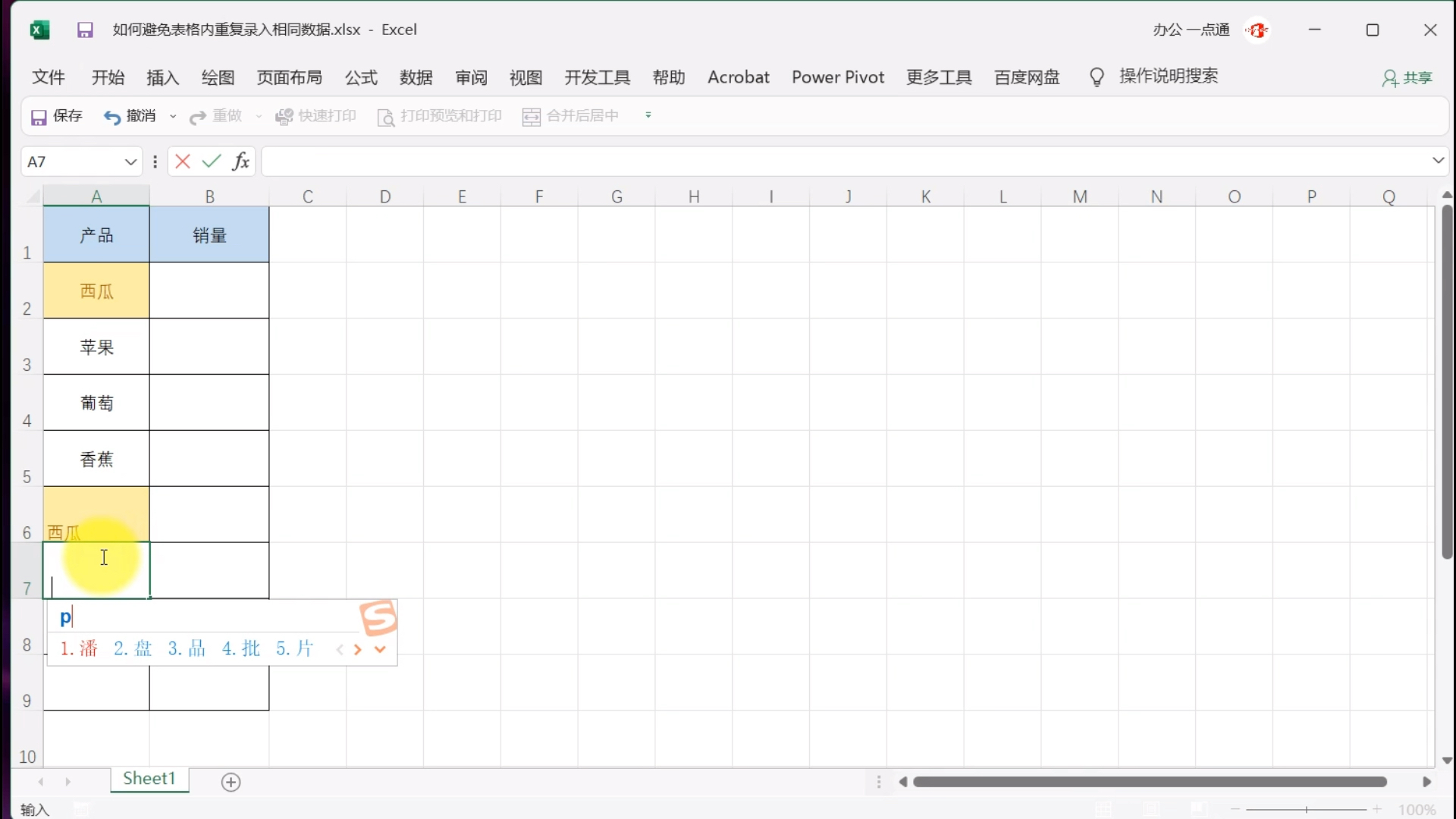The image size is (1456, 819).
Task: Open the 数据 ribbon tab
Action: tap(416, 77)
